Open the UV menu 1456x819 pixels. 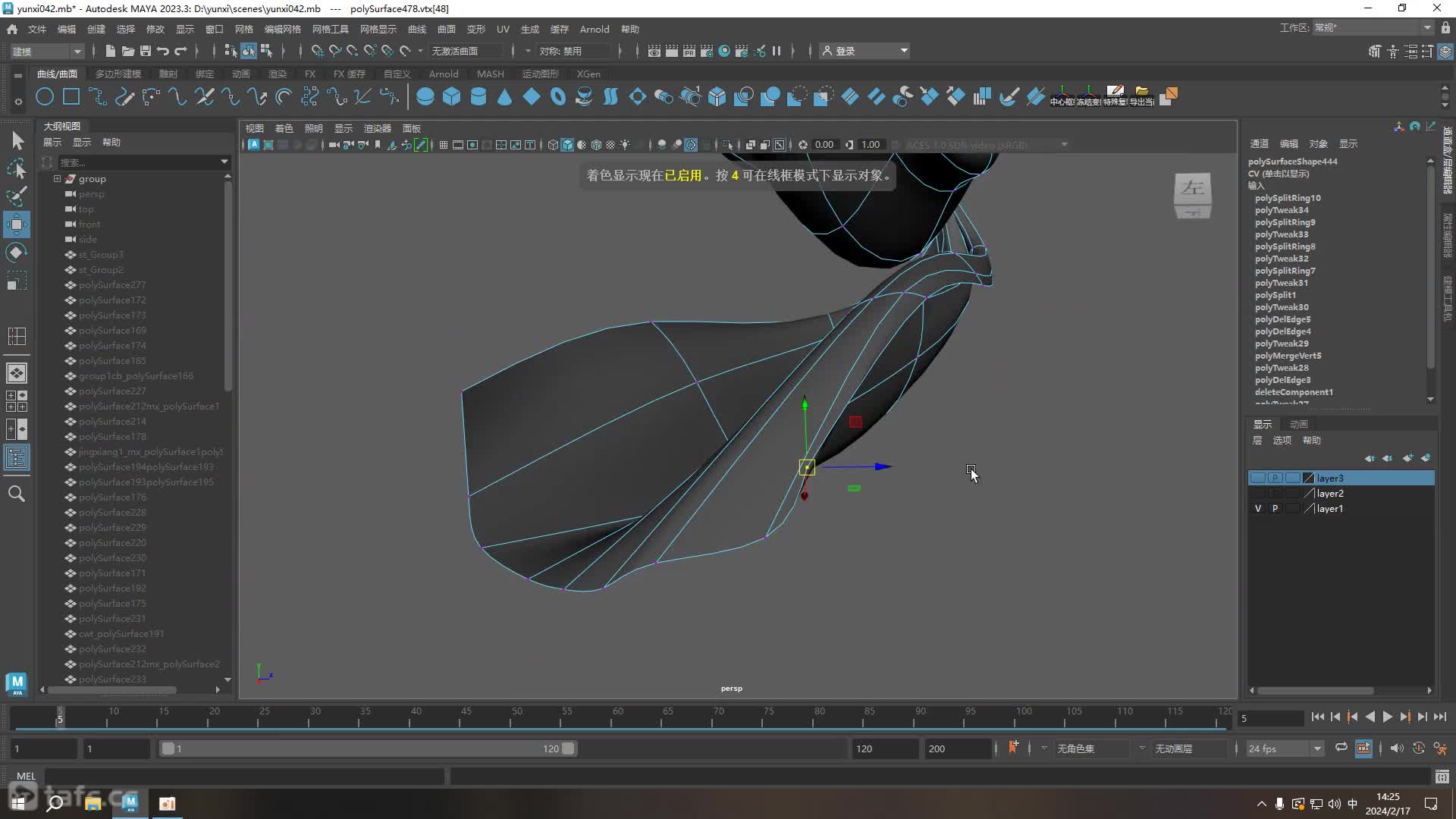coord(503,30)
